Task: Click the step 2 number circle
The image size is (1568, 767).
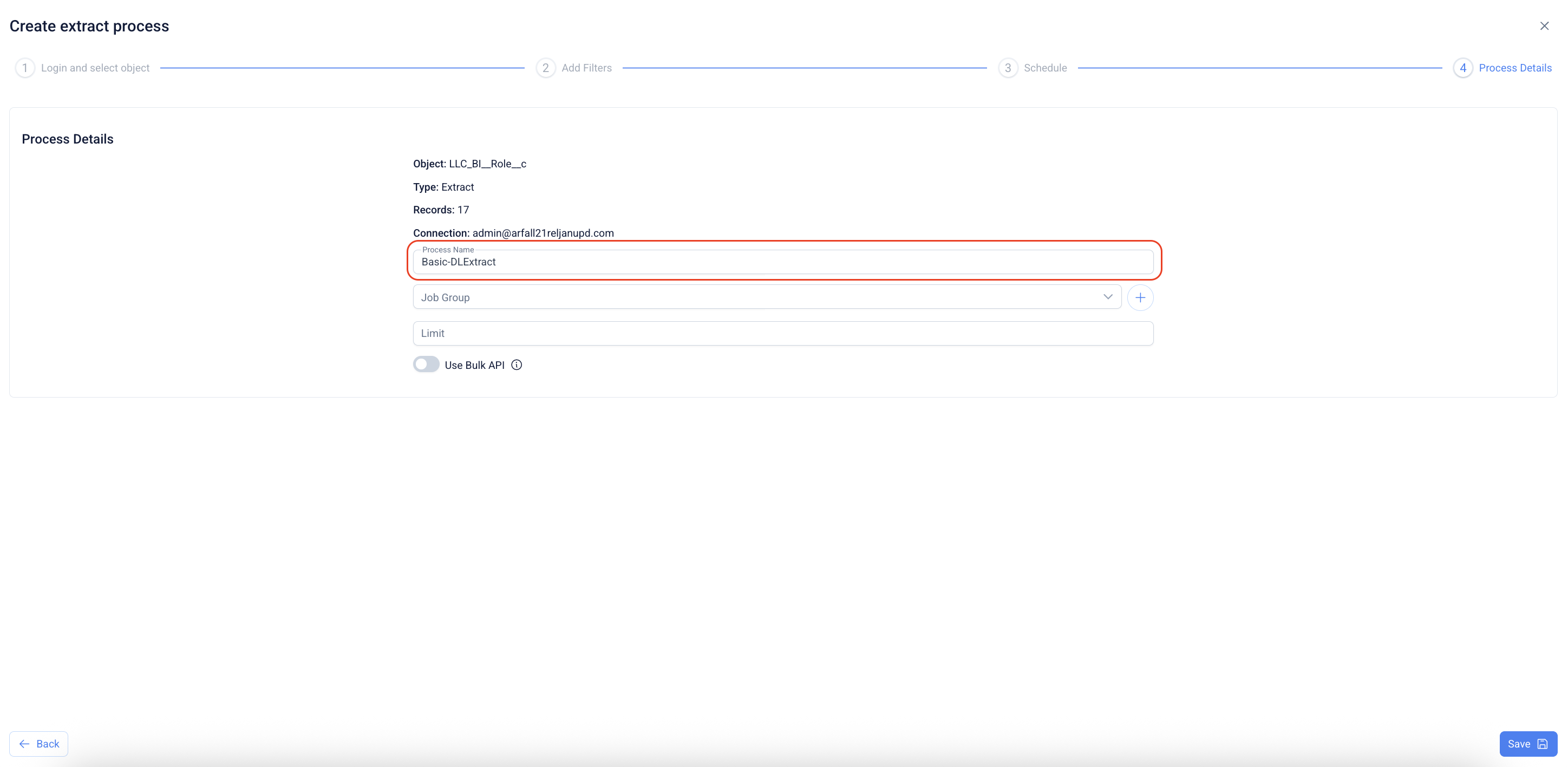Action: click(545, 68)
